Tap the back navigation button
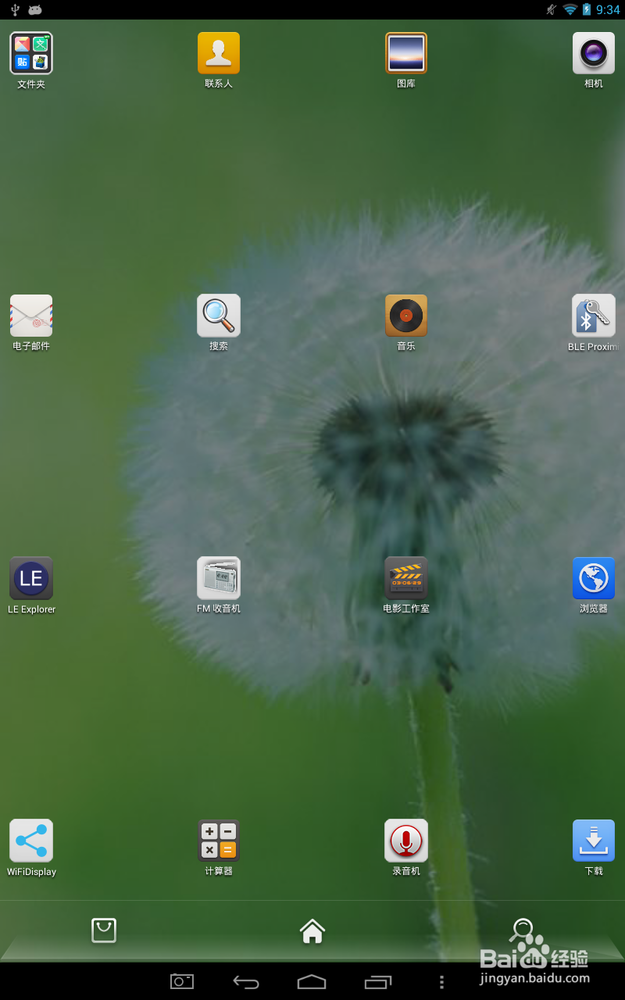The height and width of the screenshot is (1000, 625). pos(246,982)
